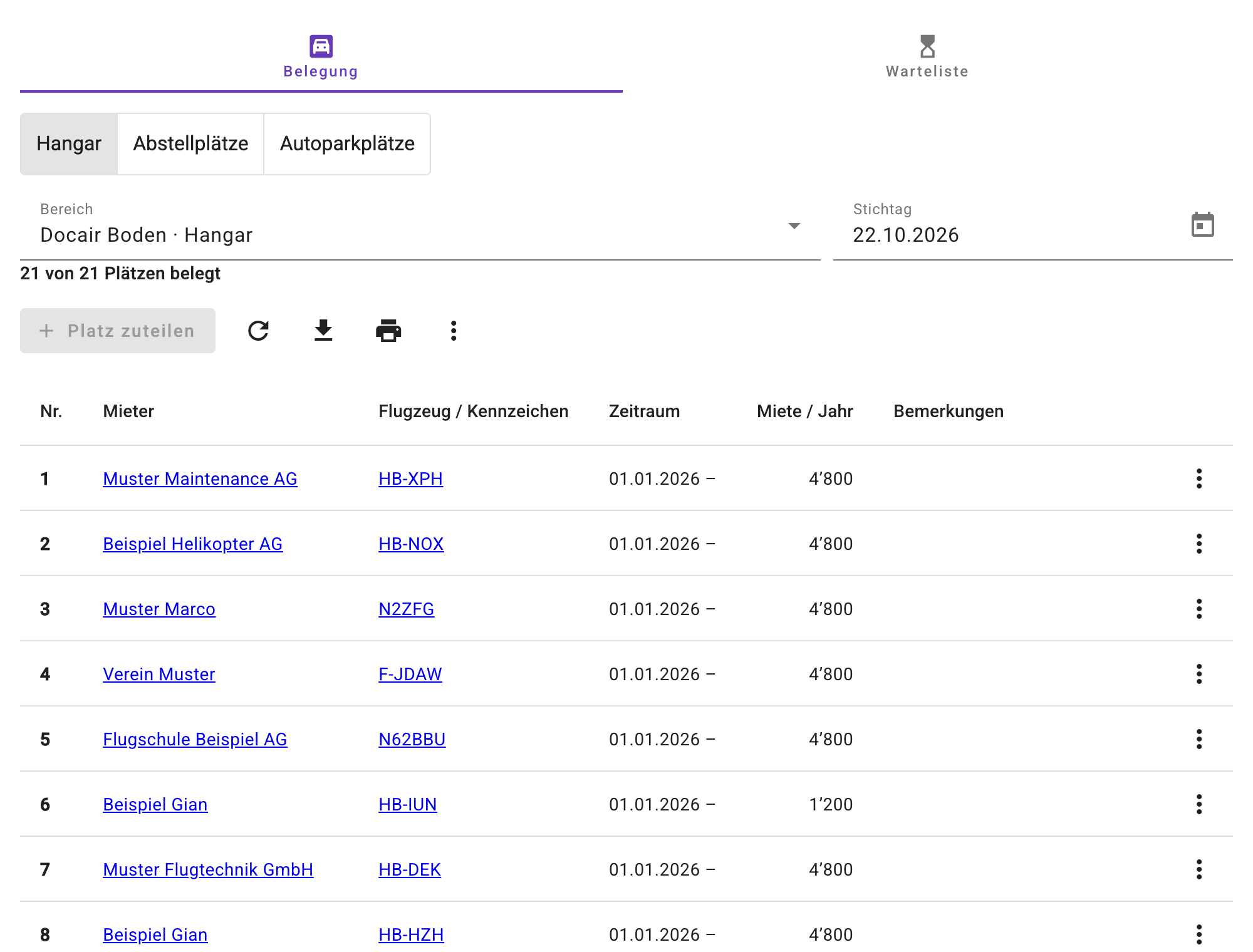This screenshot has width=1253, height=952.
Task: Open toolbar more options menu
Action: coord(454,331)
